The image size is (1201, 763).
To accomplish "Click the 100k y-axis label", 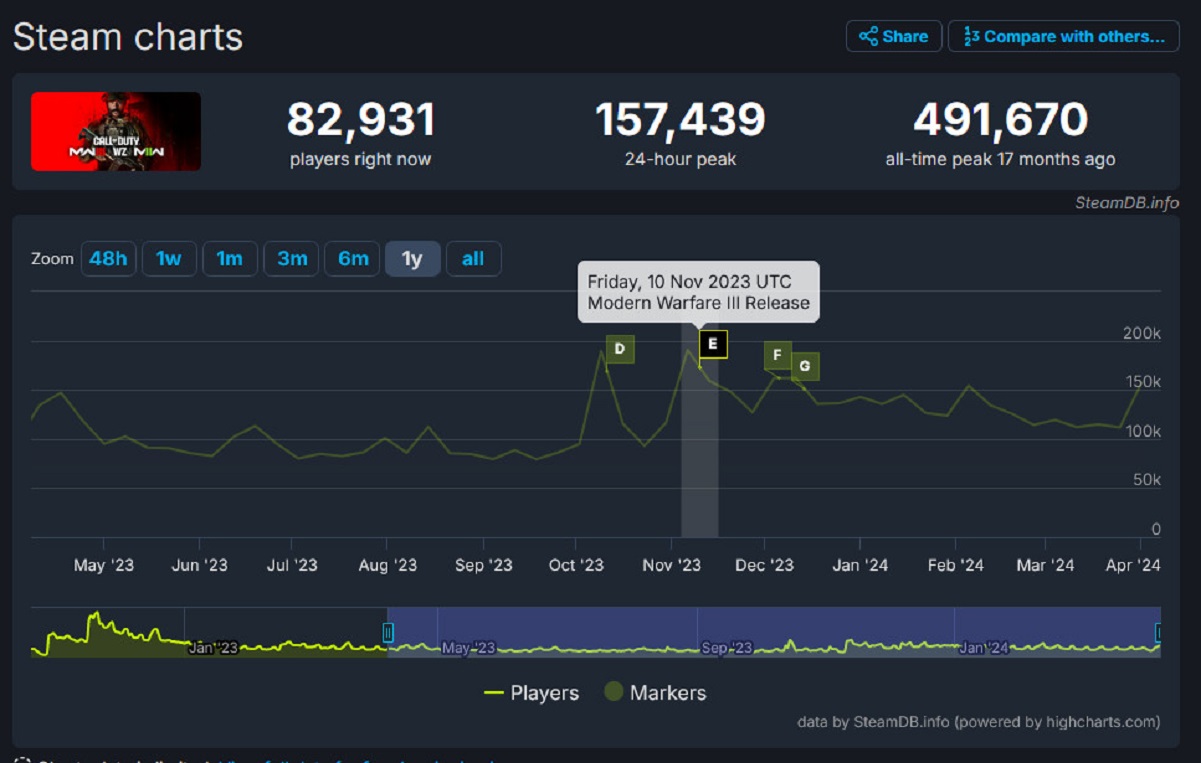I will pos(1142,431).
